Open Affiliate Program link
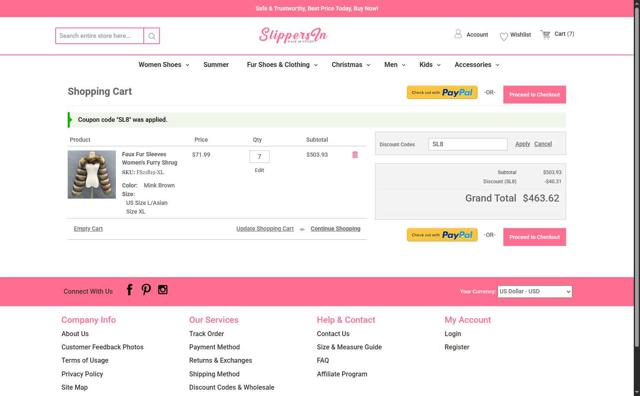The width and height of the screenshot is (640, 396). (x=342, y=374)
